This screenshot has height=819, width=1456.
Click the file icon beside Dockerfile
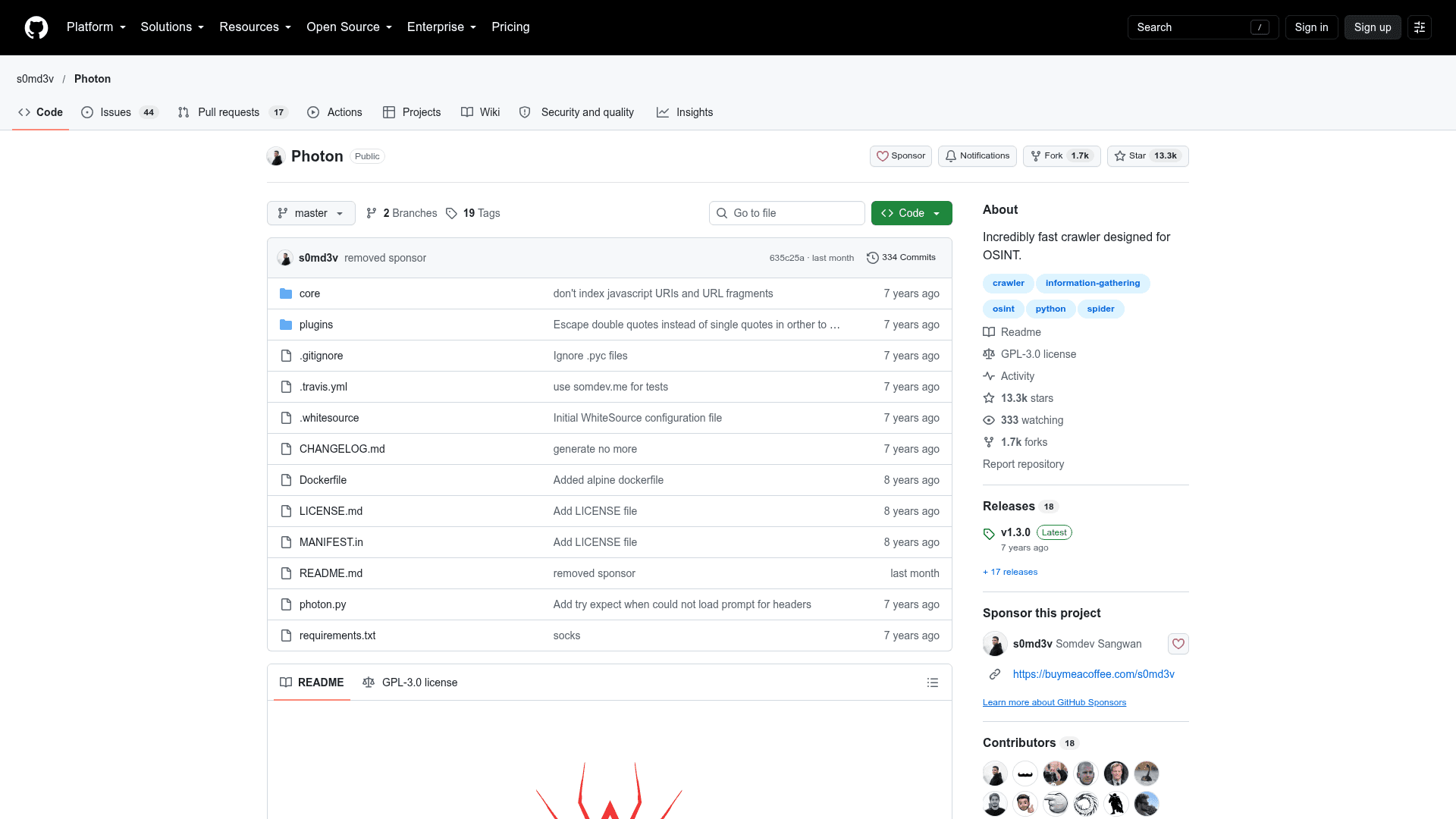[286, 480]
